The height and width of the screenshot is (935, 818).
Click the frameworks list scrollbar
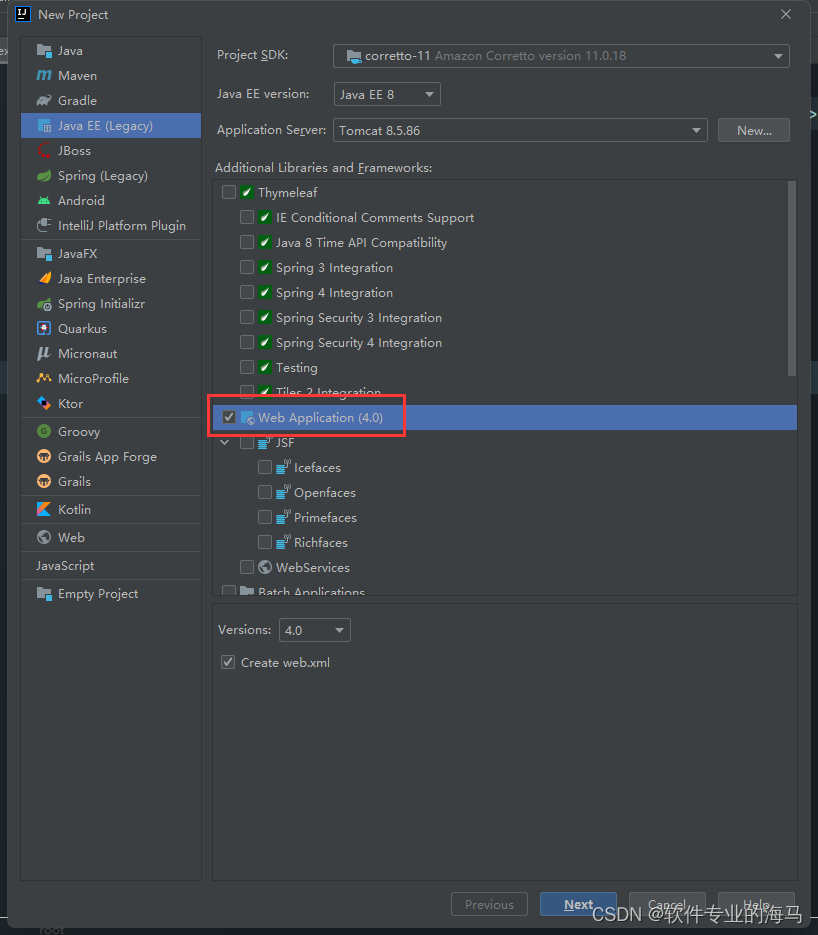792,278
